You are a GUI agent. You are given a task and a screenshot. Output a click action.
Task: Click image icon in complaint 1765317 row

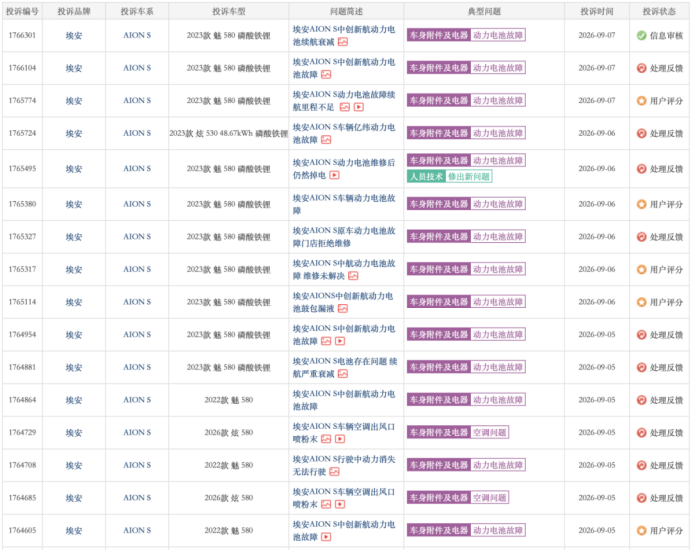353,276
